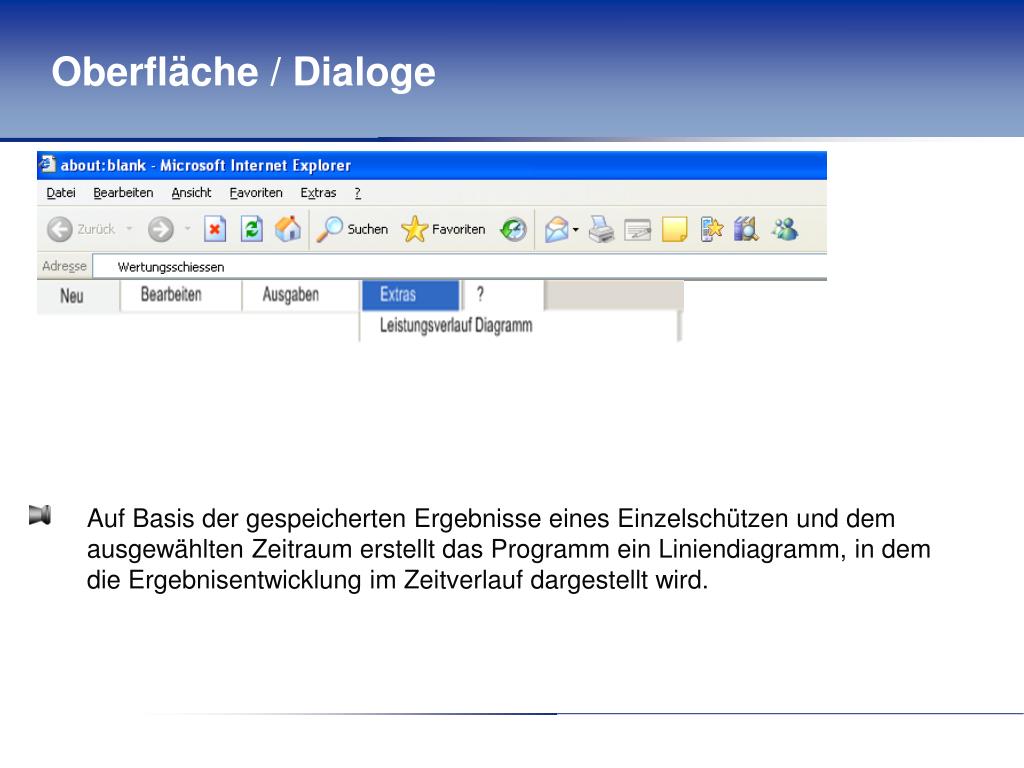Screen dimensions: 1024x768
Task: Select the Neu application menu
Action: pyautogui.click(x=72, y=296)
